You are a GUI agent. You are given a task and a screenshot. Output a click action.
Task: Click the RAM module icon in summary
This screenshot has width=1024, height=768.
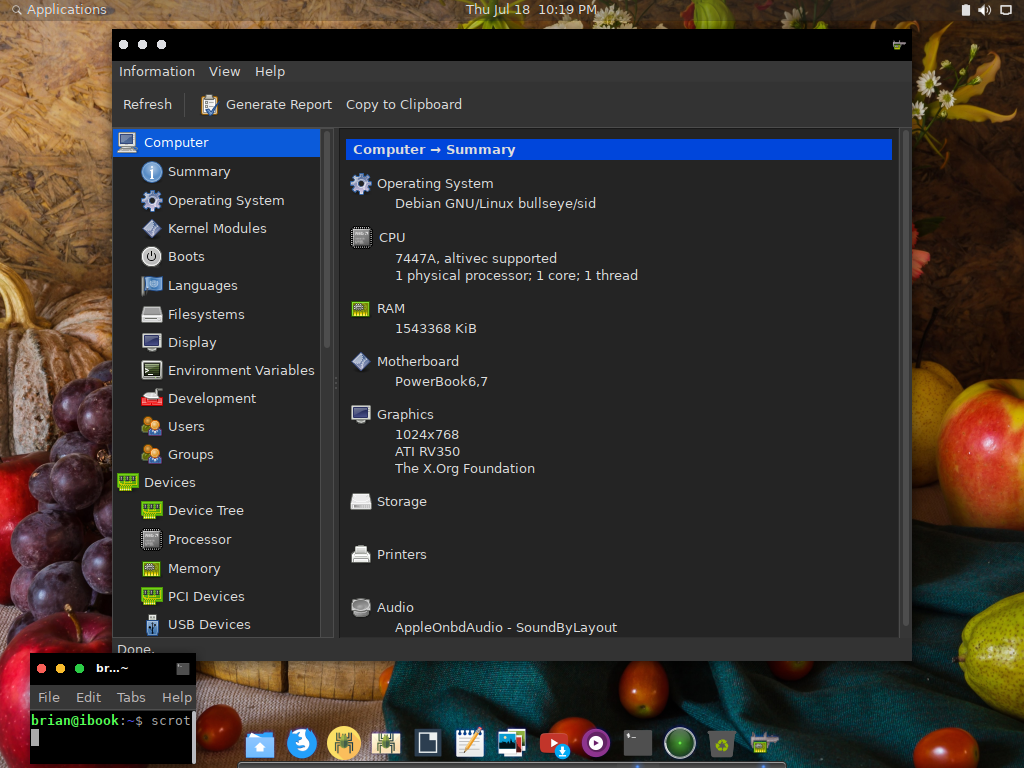coord(360,309)
